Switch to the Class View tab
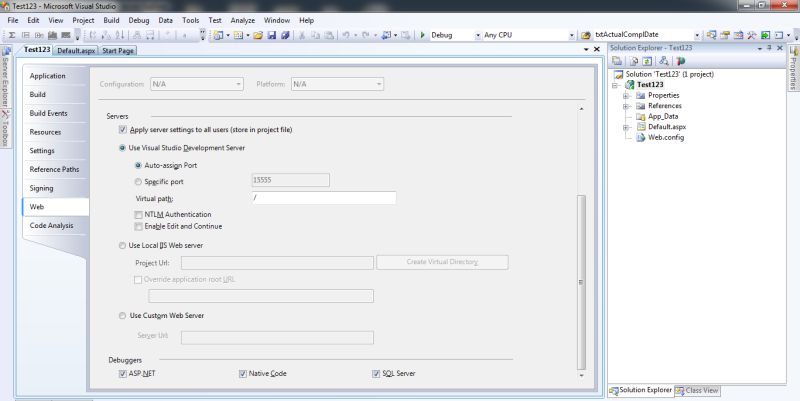Image resolution: width=800 pixels, height=401 pixels. pyautogui.click(x=697, y=390)
